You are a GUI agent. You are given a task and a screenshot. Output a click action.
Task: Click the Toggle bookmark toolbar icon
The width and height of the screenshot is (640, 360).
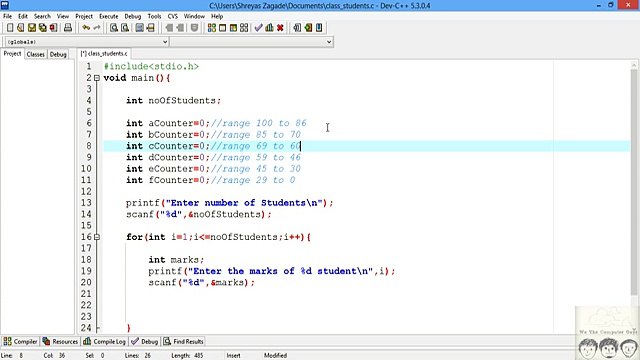pyautogui.click(x=194, y=28)
